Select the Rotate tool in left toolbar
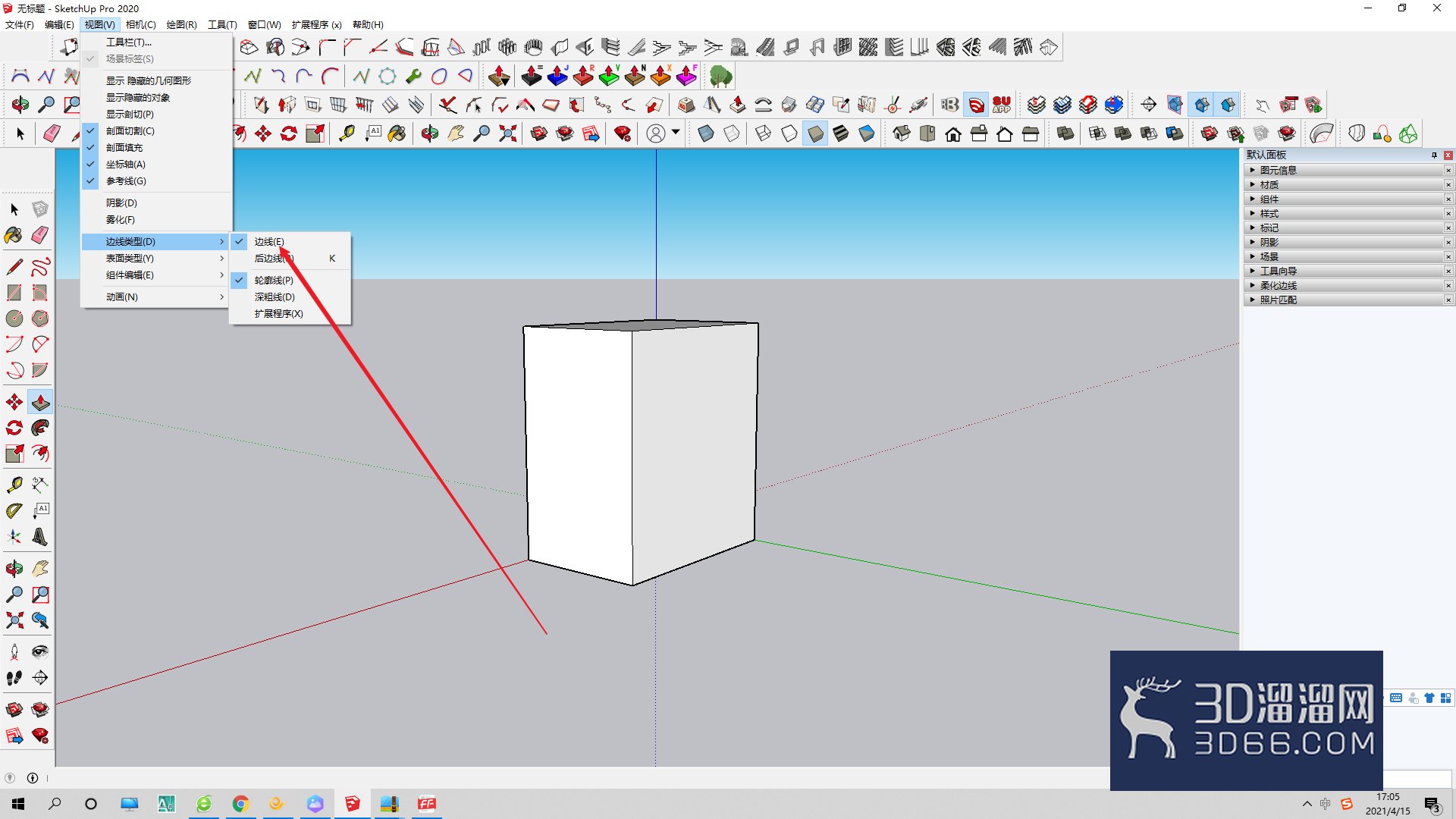The image size is (1456, 819). tap(14, 428)
